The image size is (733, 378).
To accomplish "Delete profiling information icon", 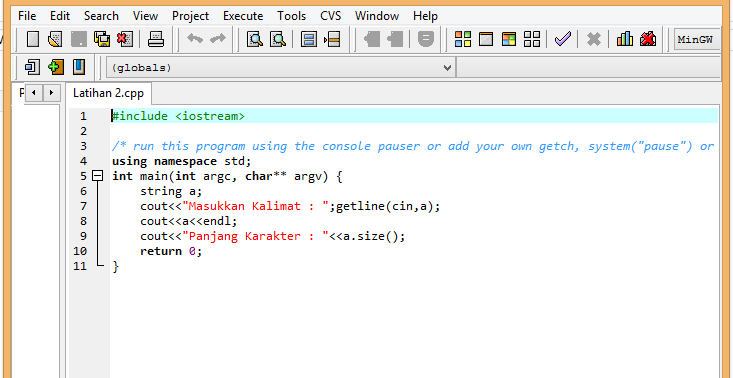I will pyautogui.click(x=648, y=39).
